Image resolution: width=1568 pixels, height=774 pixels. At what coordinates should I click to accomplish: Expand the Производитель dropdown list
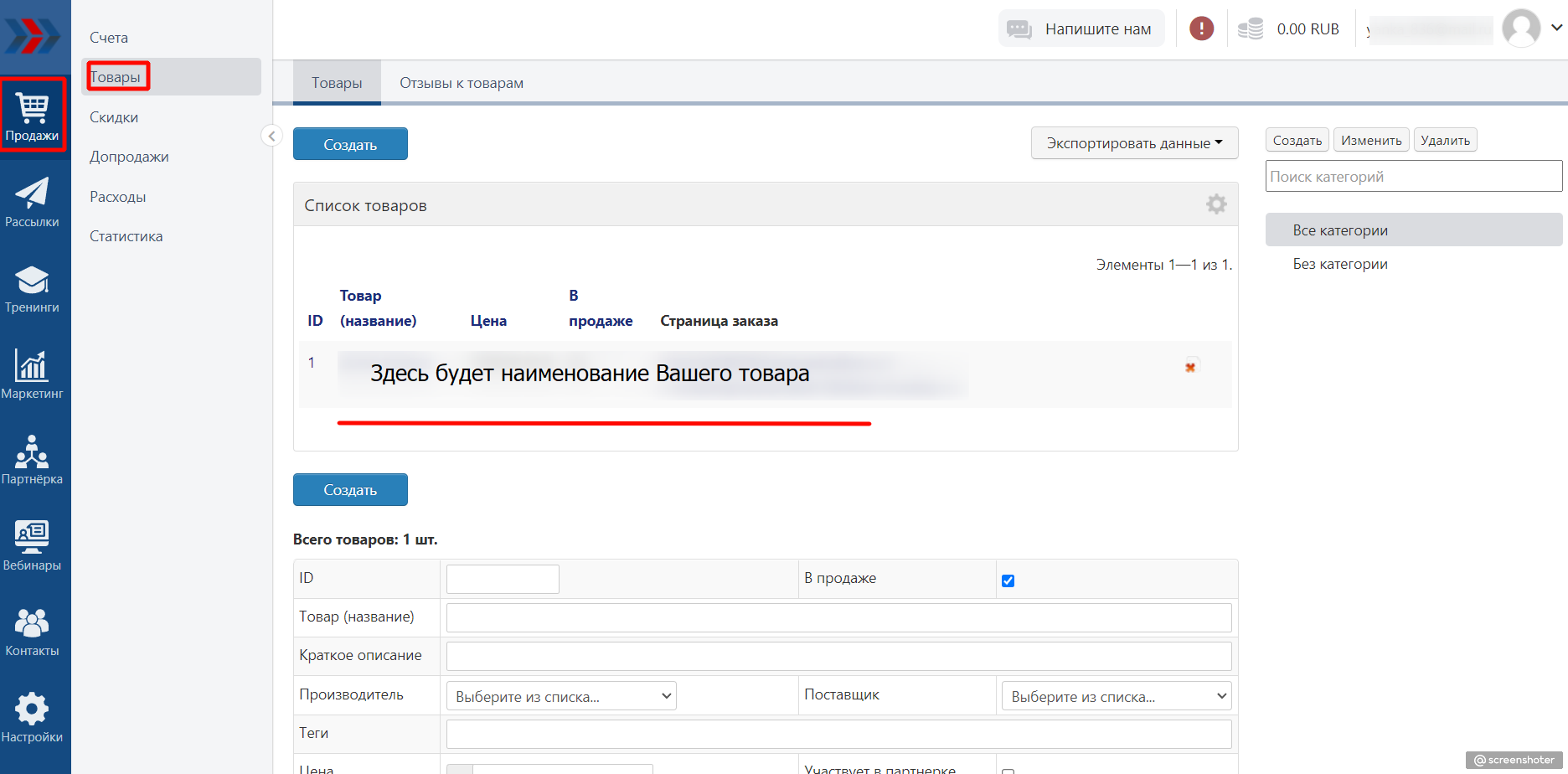coord(561,696)
